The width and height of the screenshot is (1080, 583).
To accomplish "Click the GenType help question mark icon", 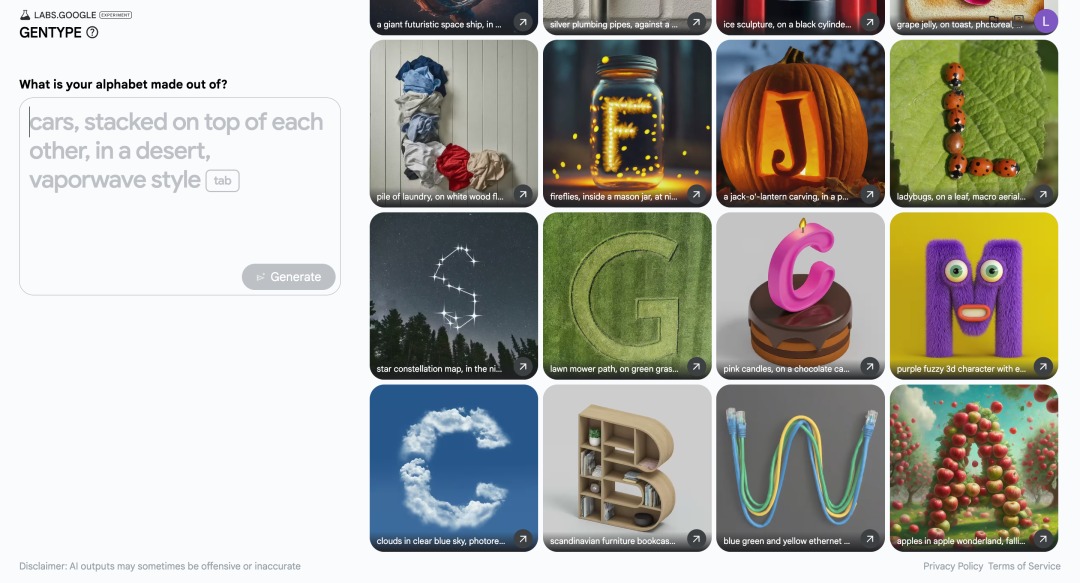I will pos(92,32).
